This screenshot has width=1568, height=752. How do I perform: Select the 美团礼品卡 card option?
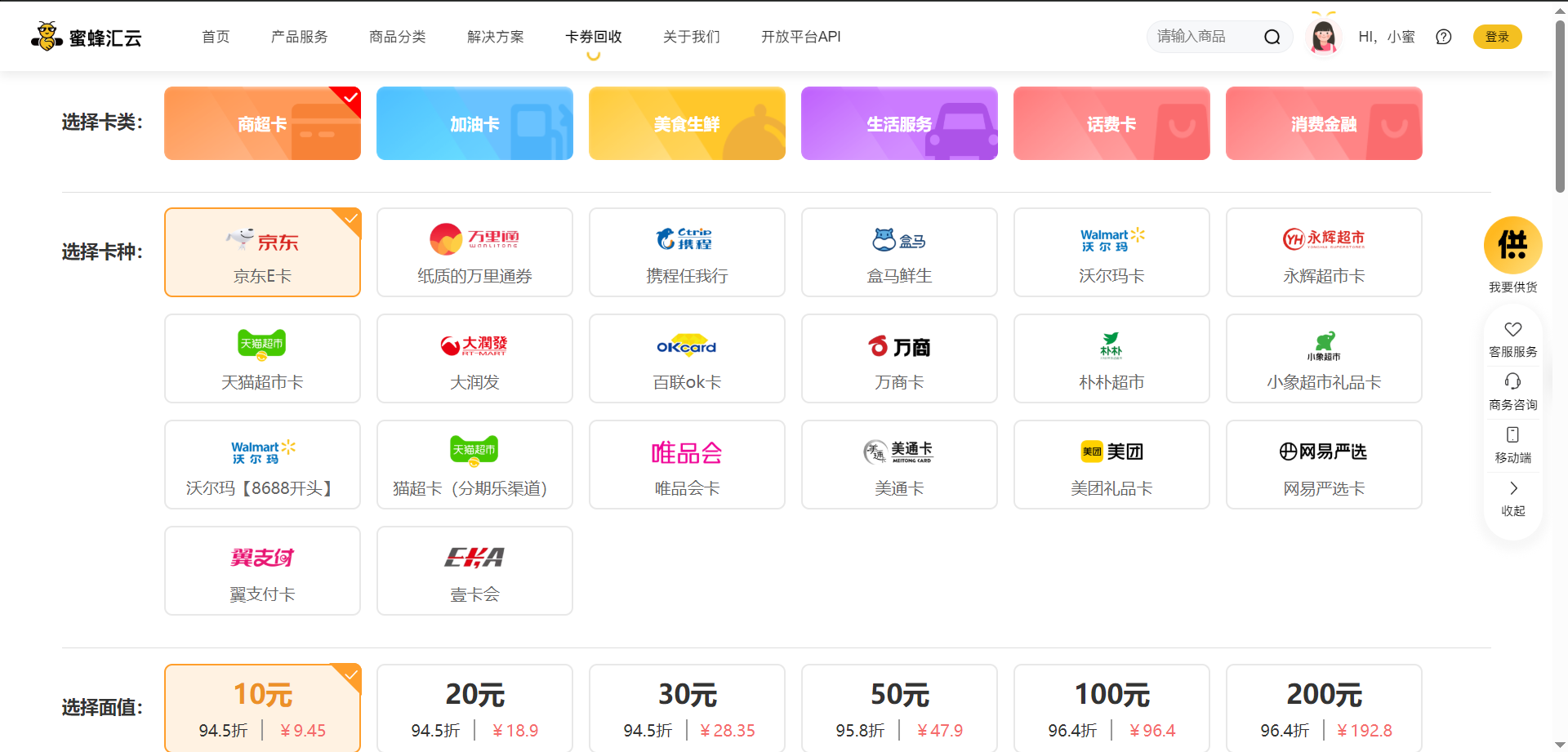click(1111, 465)
